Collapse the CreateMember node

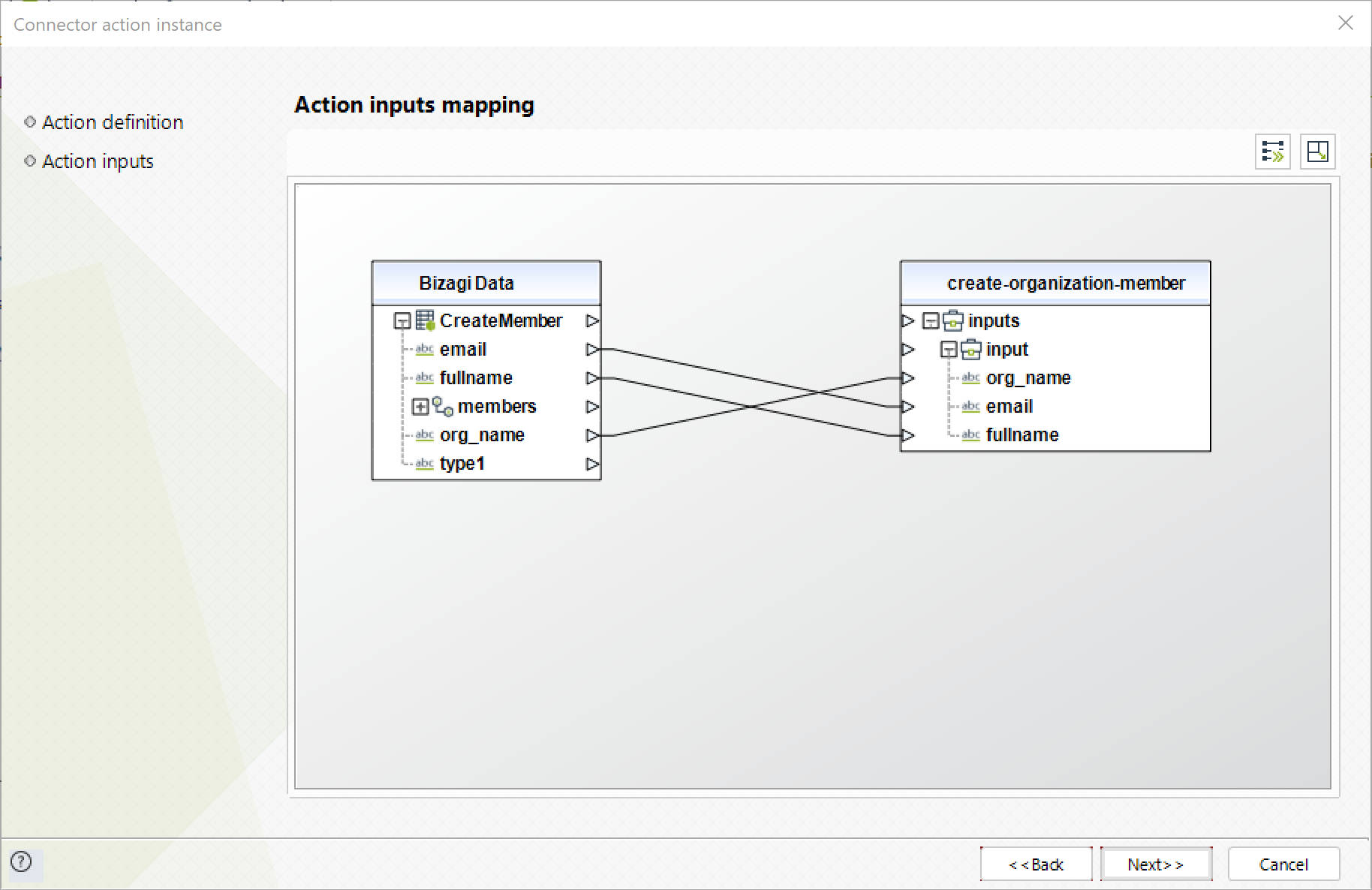click(402, 321)
